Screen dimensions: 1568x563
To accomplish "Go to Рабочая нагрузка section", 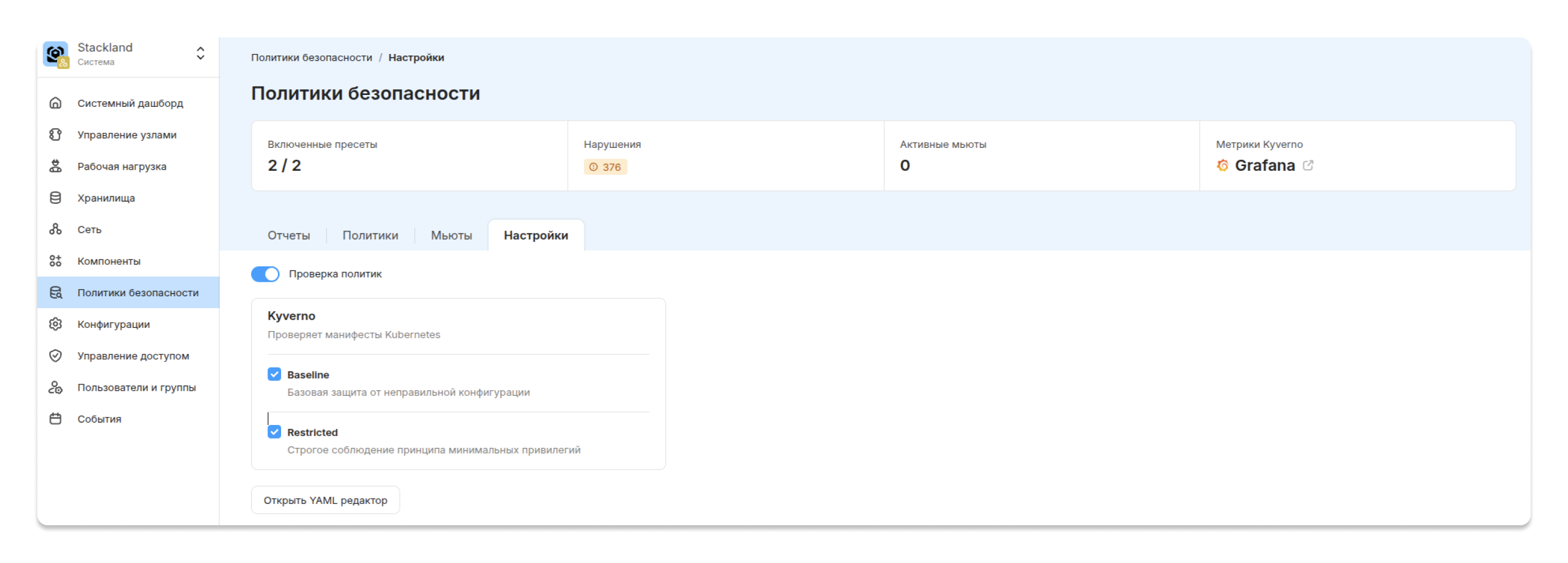I will 128,167.
